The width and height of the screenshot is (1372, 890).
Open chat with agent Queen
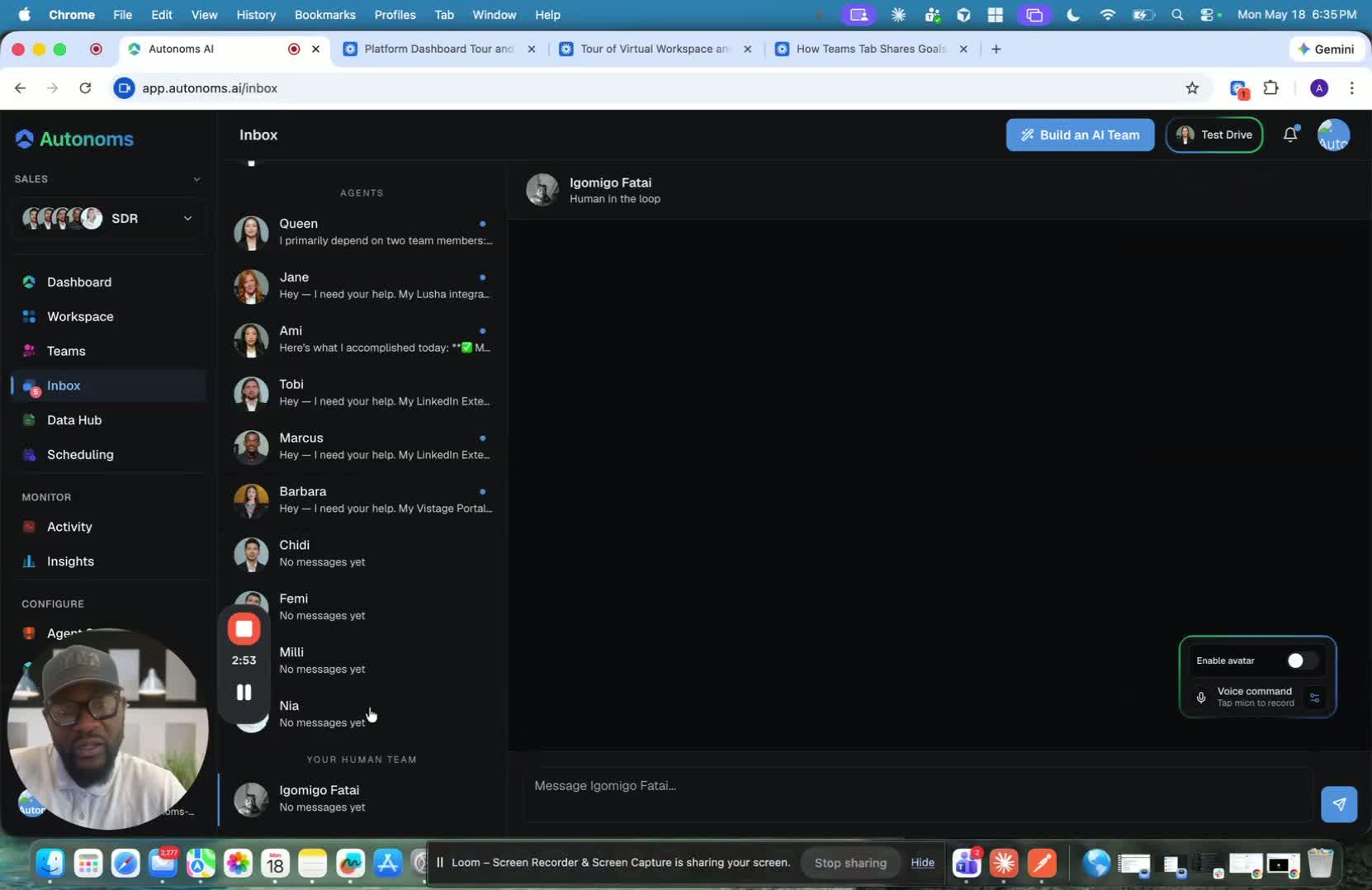click(363, 232)
